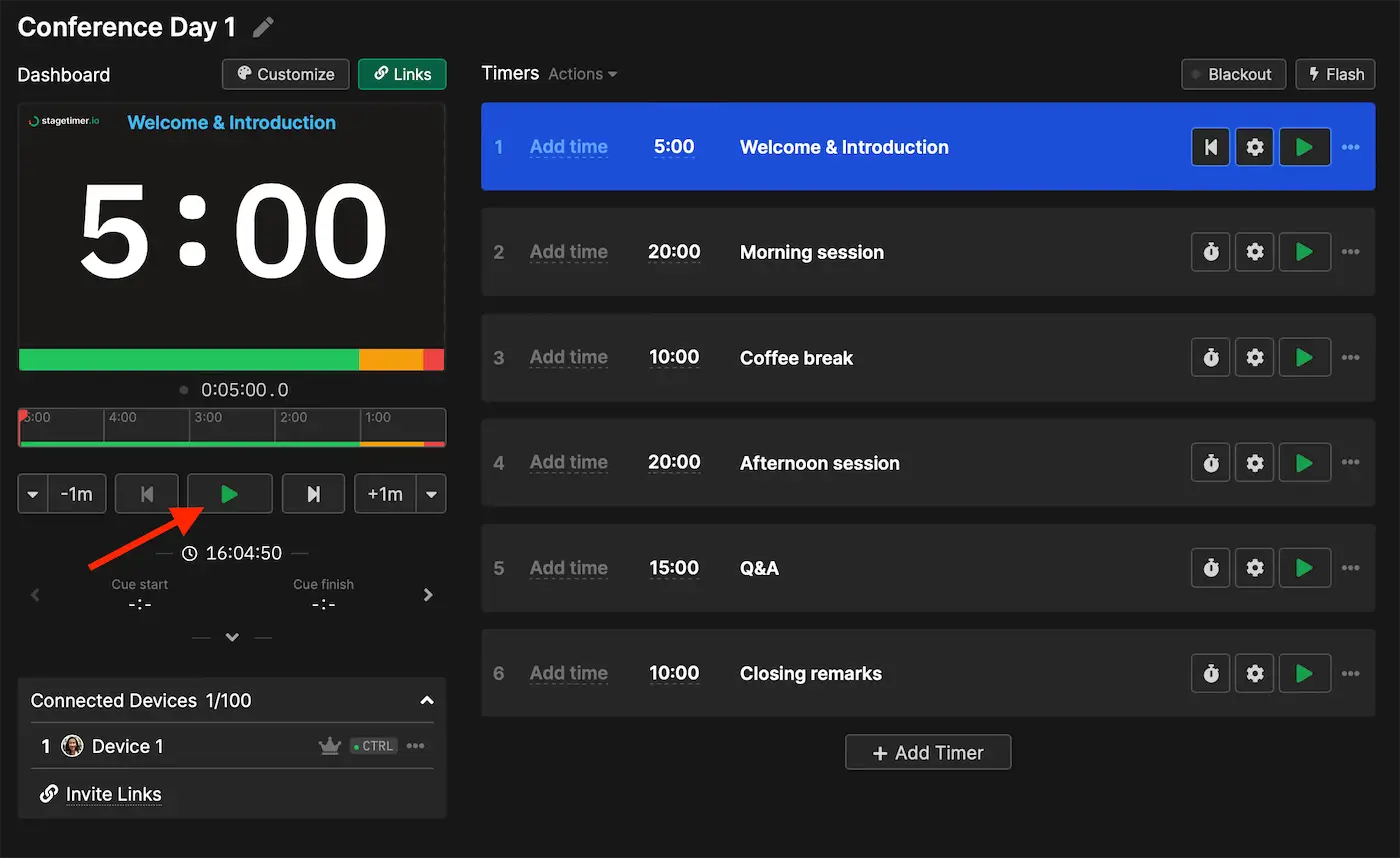Open the Invite Links link
This screenshot has height=858, width=1400.
(113, 794)
